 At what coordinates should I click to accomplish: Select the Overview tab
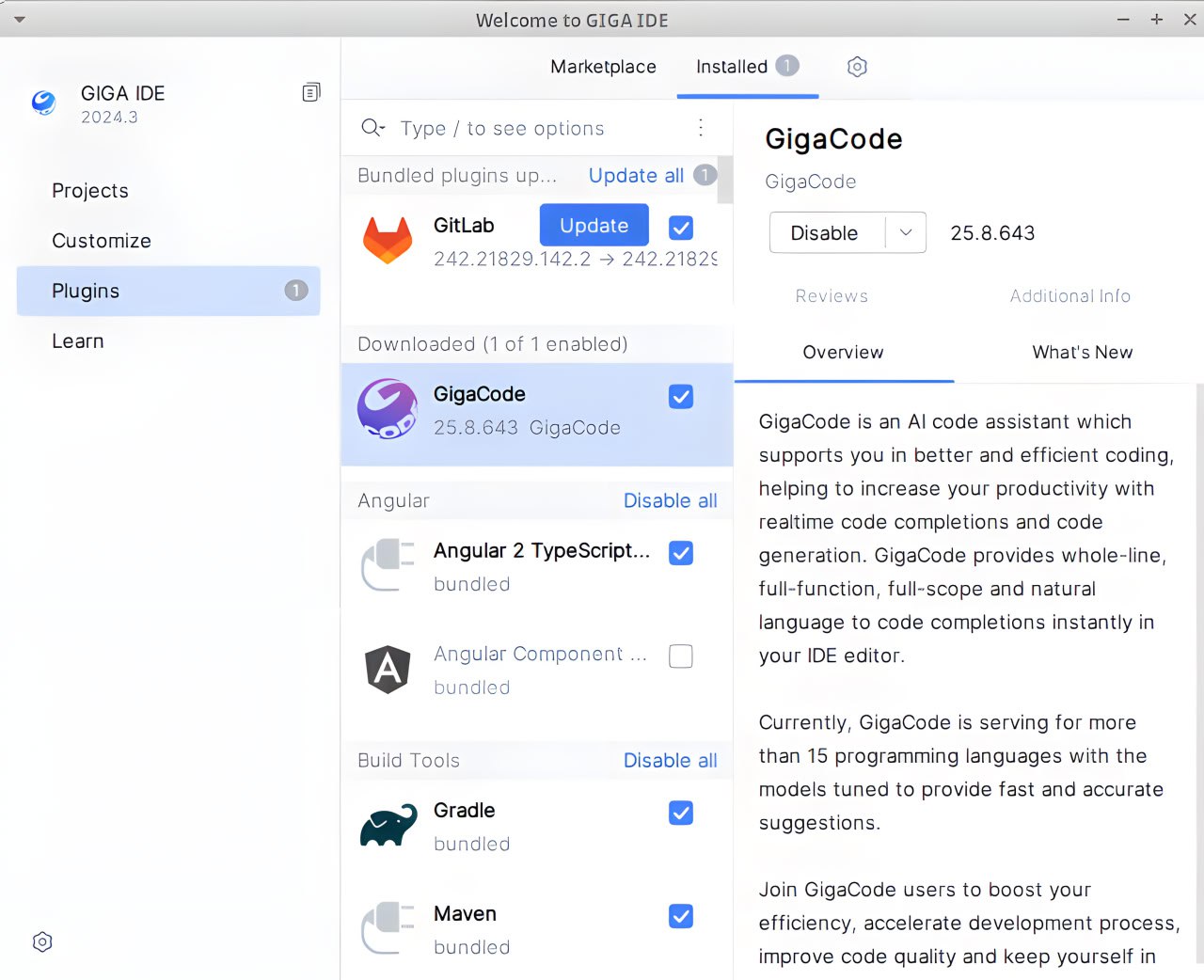point(843,353)
